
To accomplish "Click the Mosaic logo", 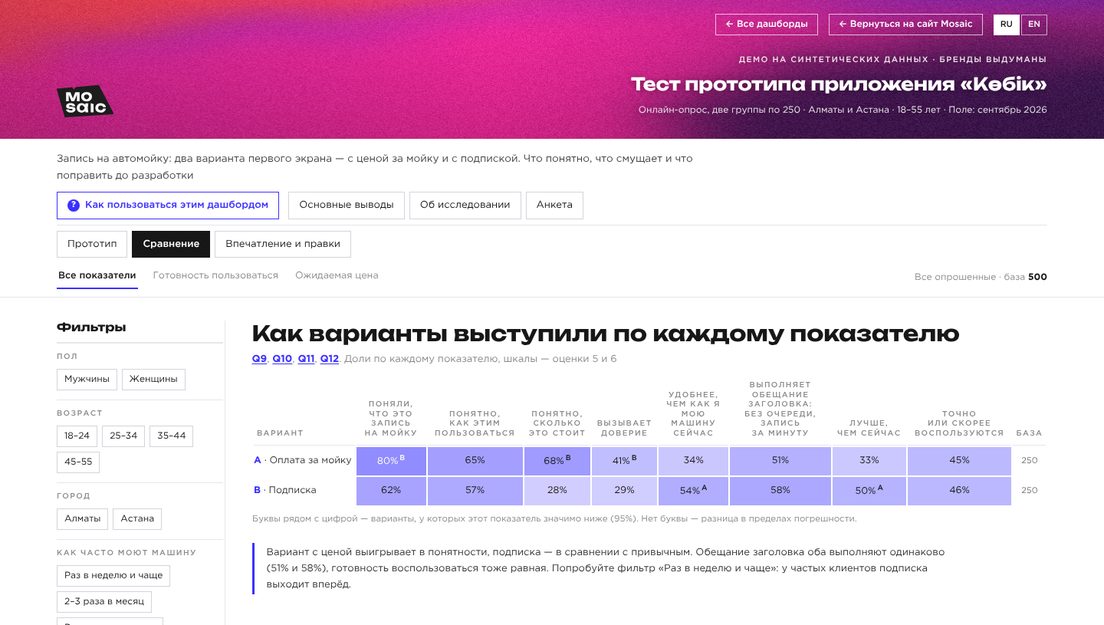I will [x=84, y=101].
